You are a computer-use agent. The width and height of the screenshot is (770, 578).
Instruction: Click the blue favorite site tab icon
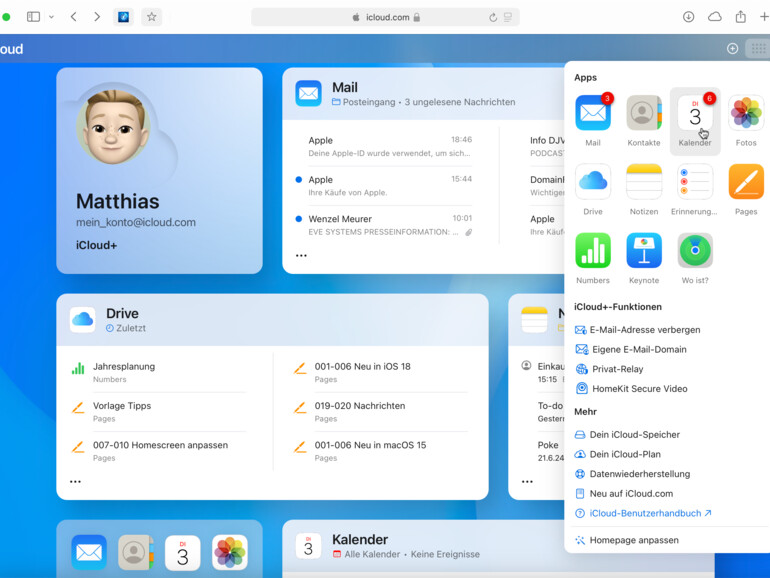(123, 17)
